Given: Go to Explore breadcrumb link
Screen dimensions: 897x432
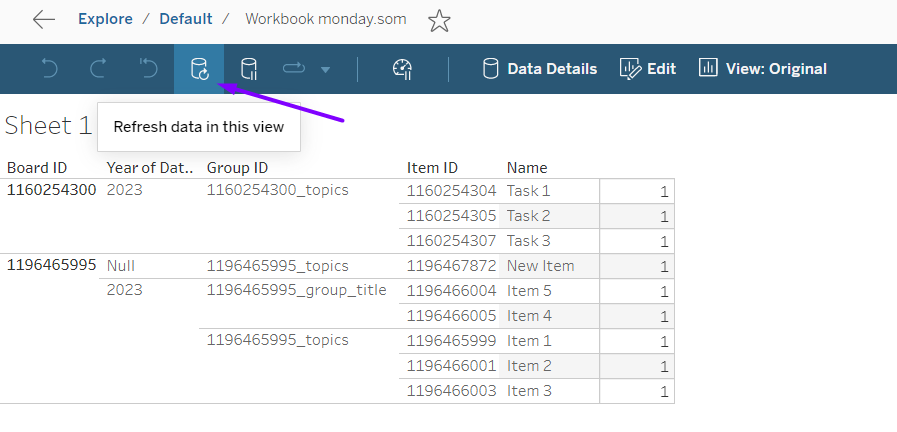Looking at the screenshot, I should (105, 19).
